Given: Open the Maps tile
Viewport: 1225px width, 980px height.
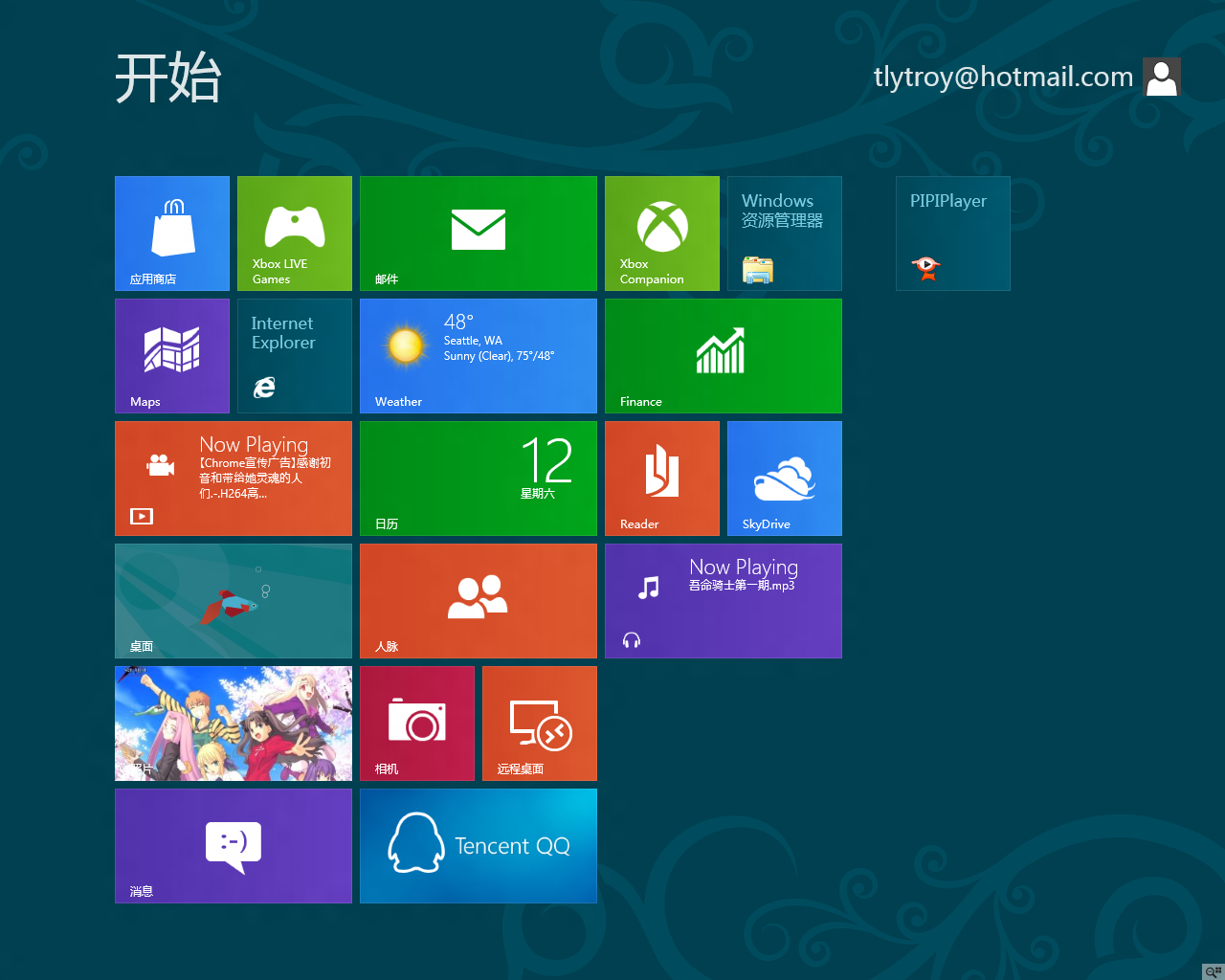Looking at the screenshot, I should click(172, 356).
